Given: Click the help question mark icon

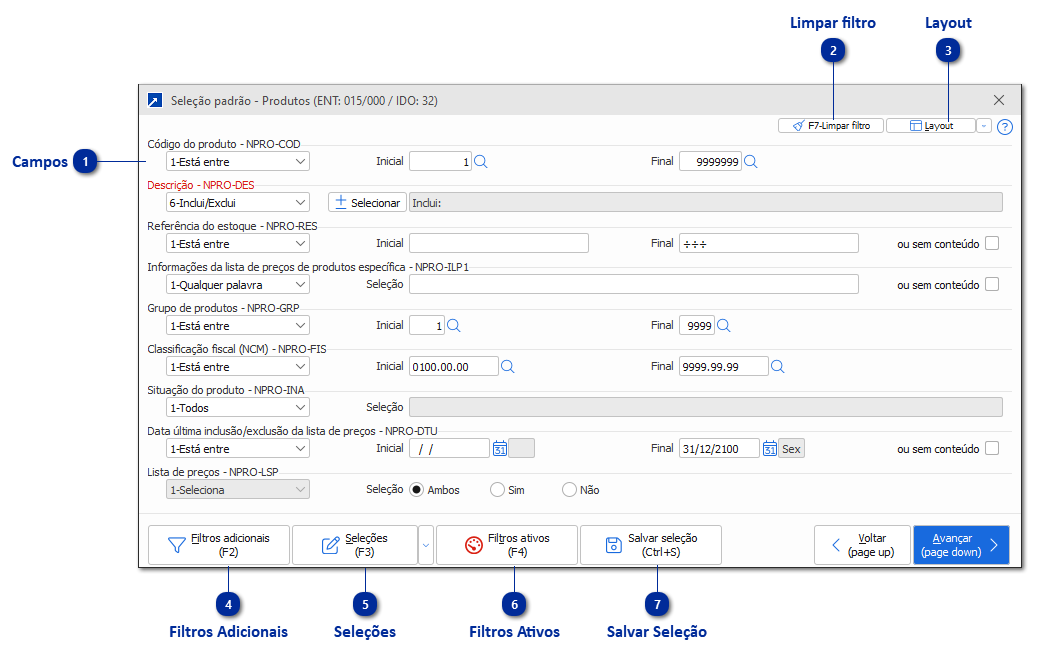Looking at the screenshot, I should coord(1004,127).
